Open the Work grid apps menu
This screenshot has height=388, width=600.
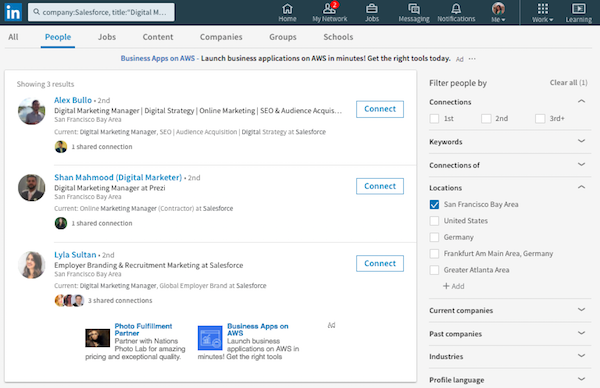543,13
